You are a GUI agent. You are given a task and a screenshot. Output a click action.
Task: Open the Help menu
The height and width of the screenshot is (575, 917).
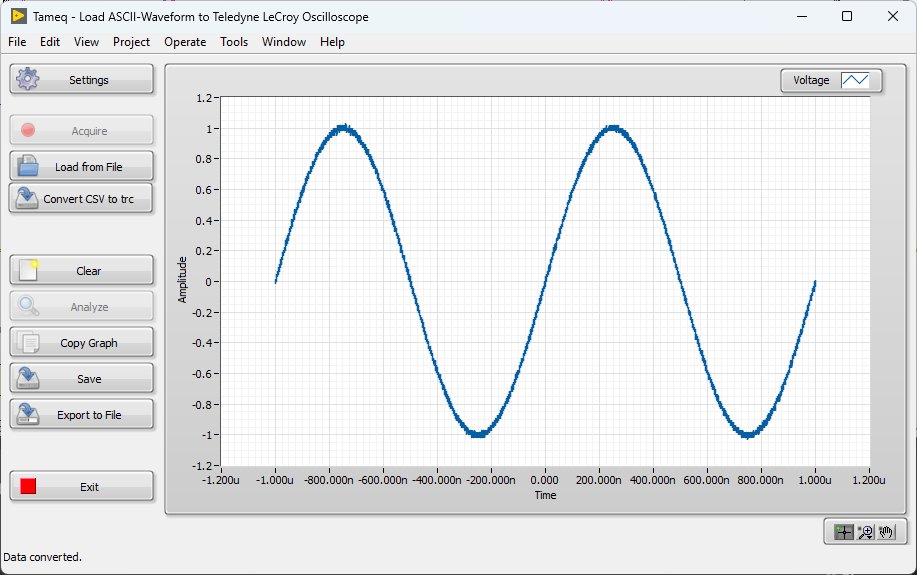pyautogui.click(x=332, y=42)
